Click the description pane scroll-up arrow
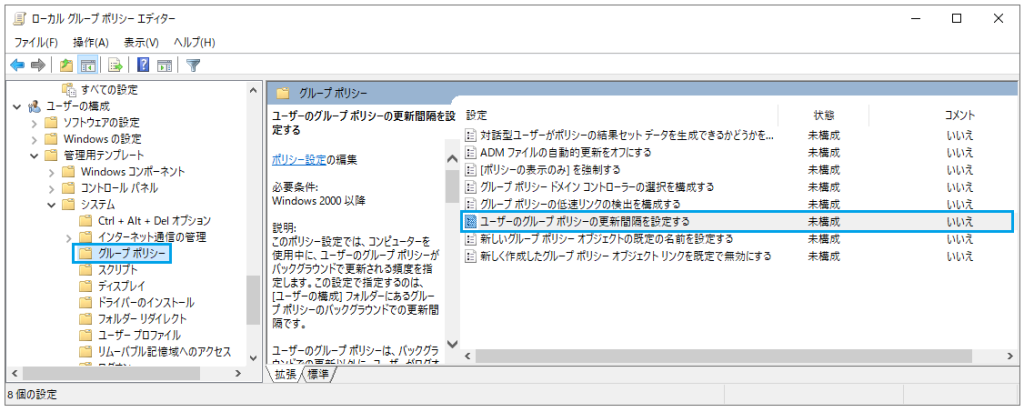 [452, 159]
